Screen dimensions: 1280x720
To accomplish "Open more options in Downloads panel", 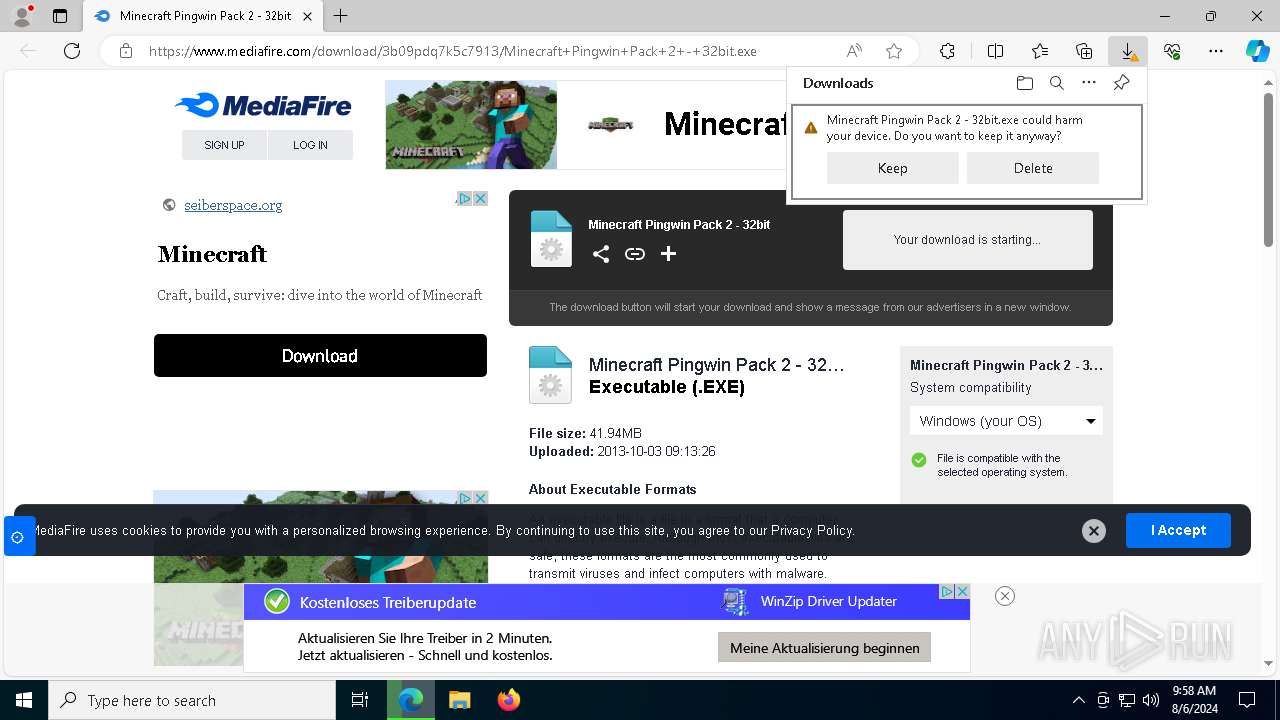I will (1089, 83).
